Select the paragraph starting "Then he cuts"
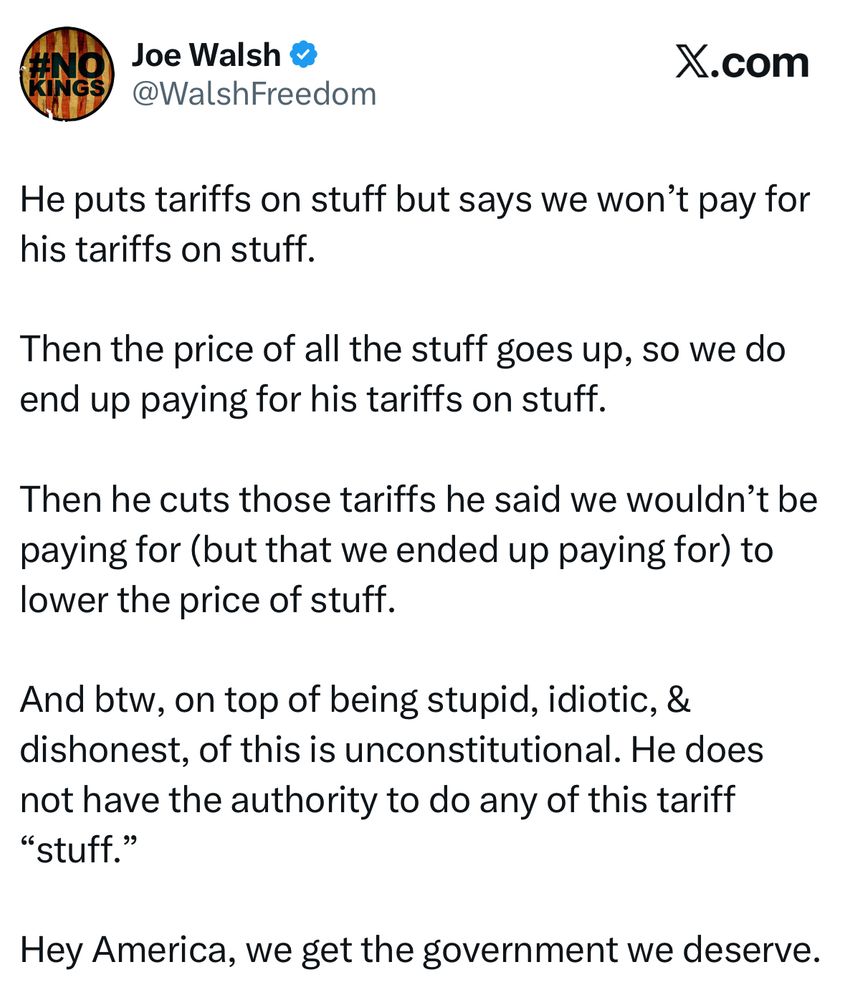Viewport: 845px width, 1000px height. 418,550
